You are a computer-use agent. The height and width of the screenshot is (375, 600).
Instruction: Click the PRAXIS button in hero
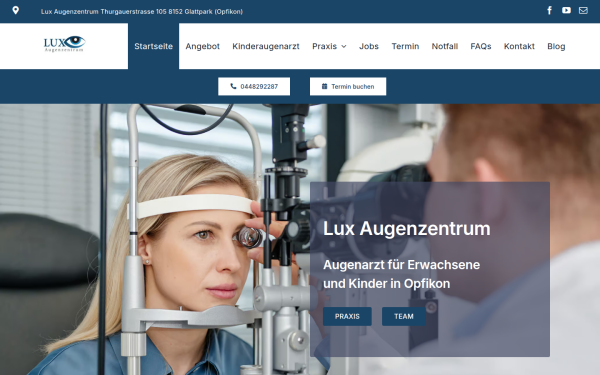click(x=347, y=316)
